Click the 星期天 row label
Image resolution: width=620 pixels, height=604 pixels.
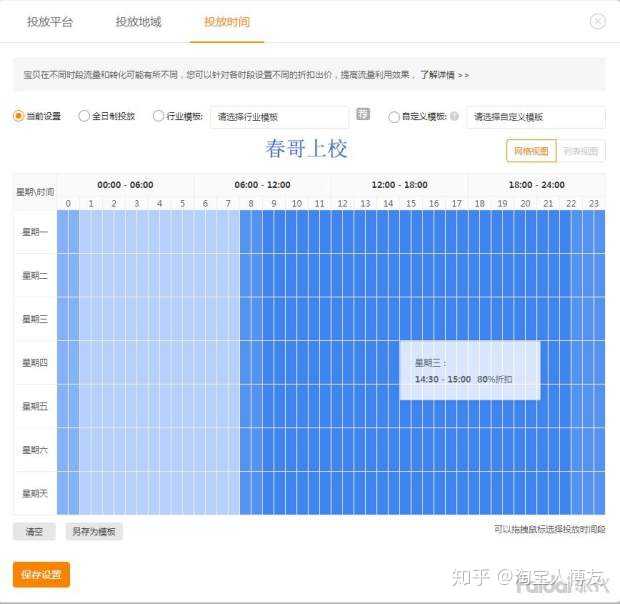pos(35,493)
